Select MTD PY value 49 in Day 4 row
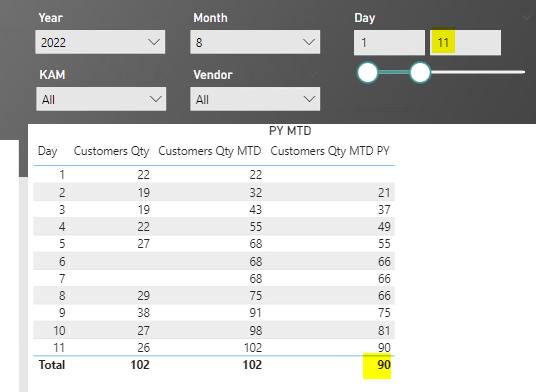 tap(384, 227)
